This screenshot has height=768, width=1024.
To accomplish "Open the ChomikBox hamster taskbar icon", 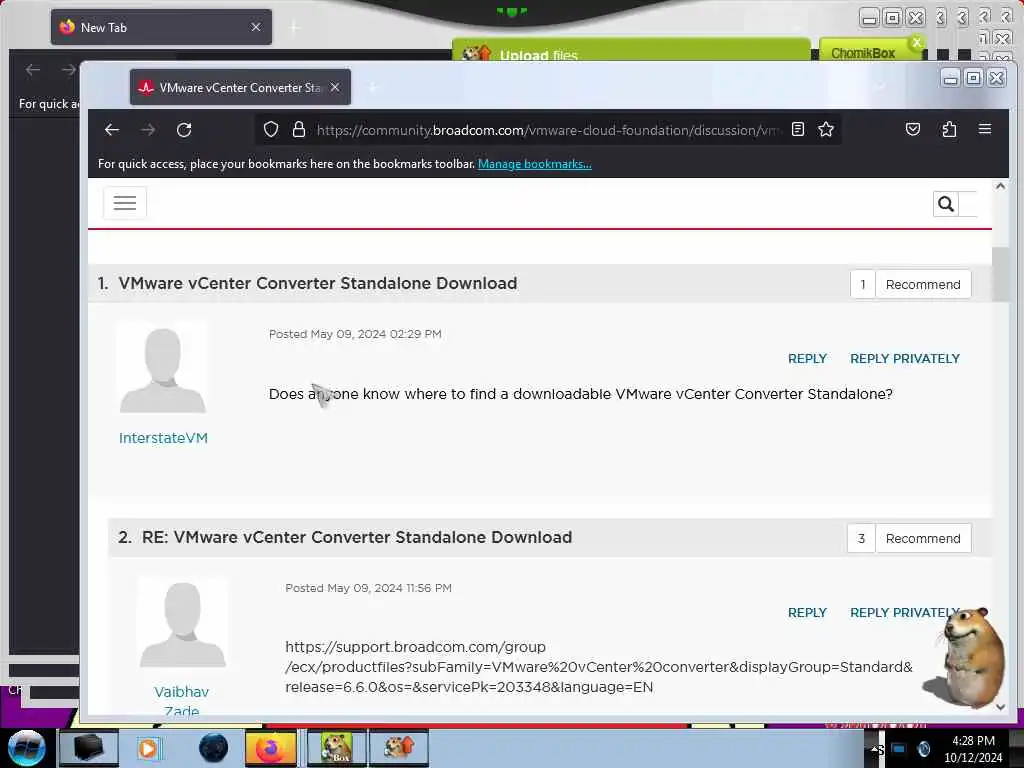I will [x=336, y=748].
